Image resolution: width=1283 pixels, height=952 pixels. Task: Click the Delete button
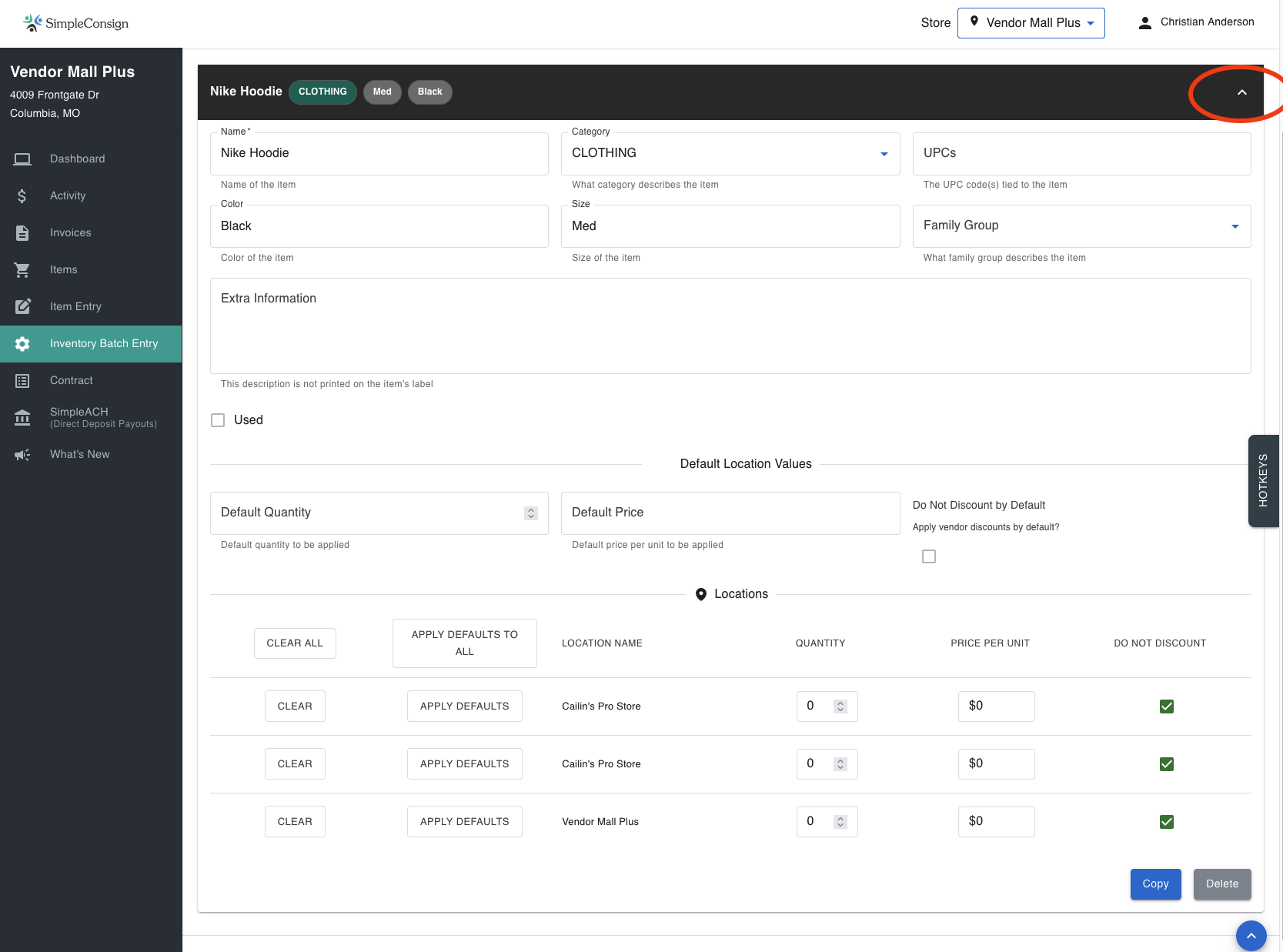[1222, 884]
